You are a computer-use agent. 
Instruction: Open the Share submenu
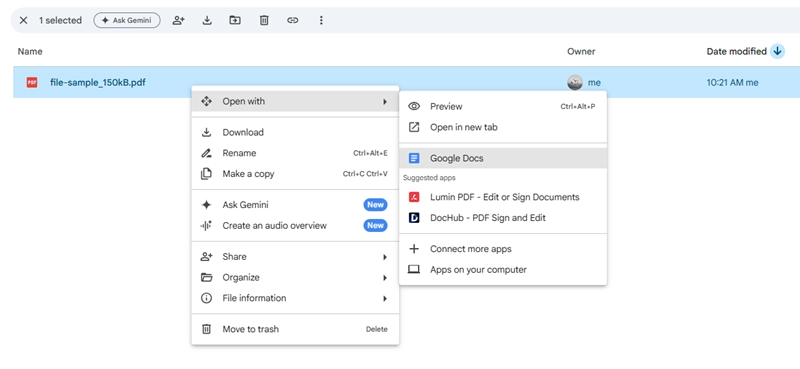tap(295, 257)
